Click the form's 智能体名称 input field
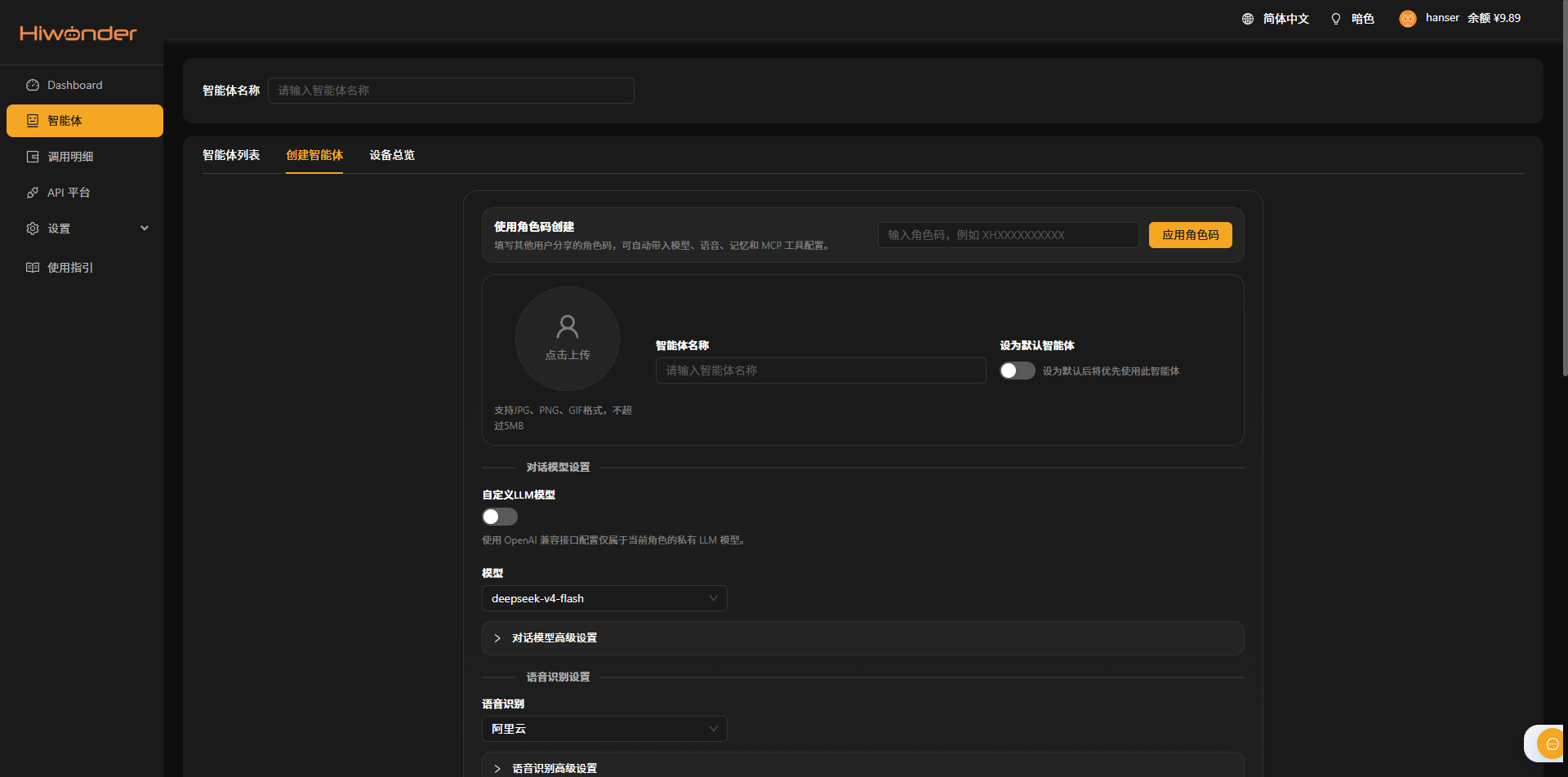 coord(821,371)
